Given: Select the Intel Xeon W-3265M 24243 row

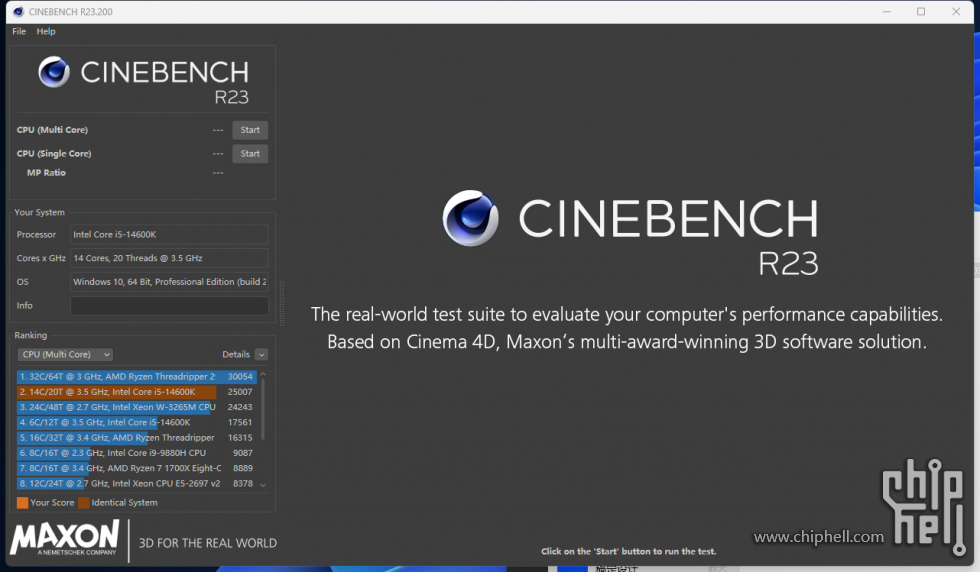Looking at the screenshot, I should pyautogui.click(x=136, y=407).
